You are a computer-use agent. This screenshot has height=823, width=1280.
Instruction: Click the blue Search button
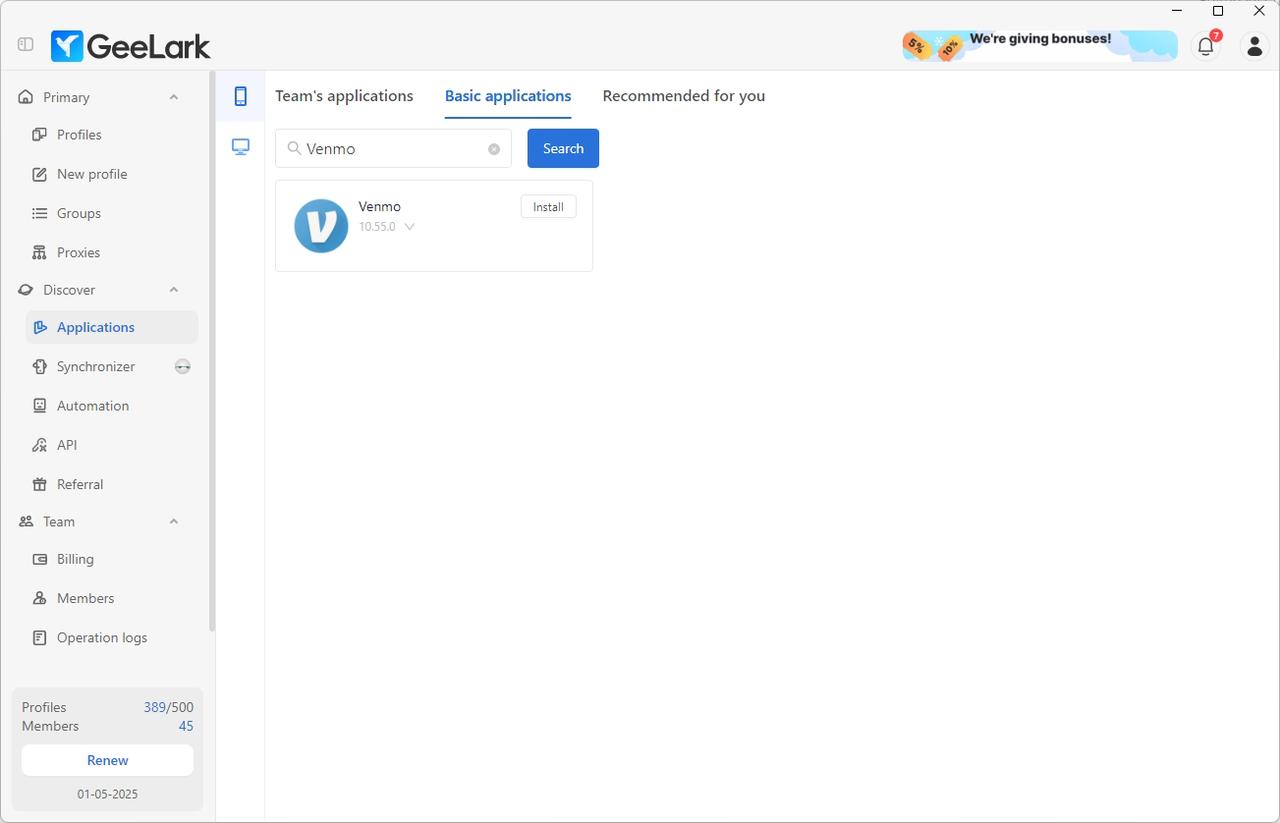tap(563, 148)
